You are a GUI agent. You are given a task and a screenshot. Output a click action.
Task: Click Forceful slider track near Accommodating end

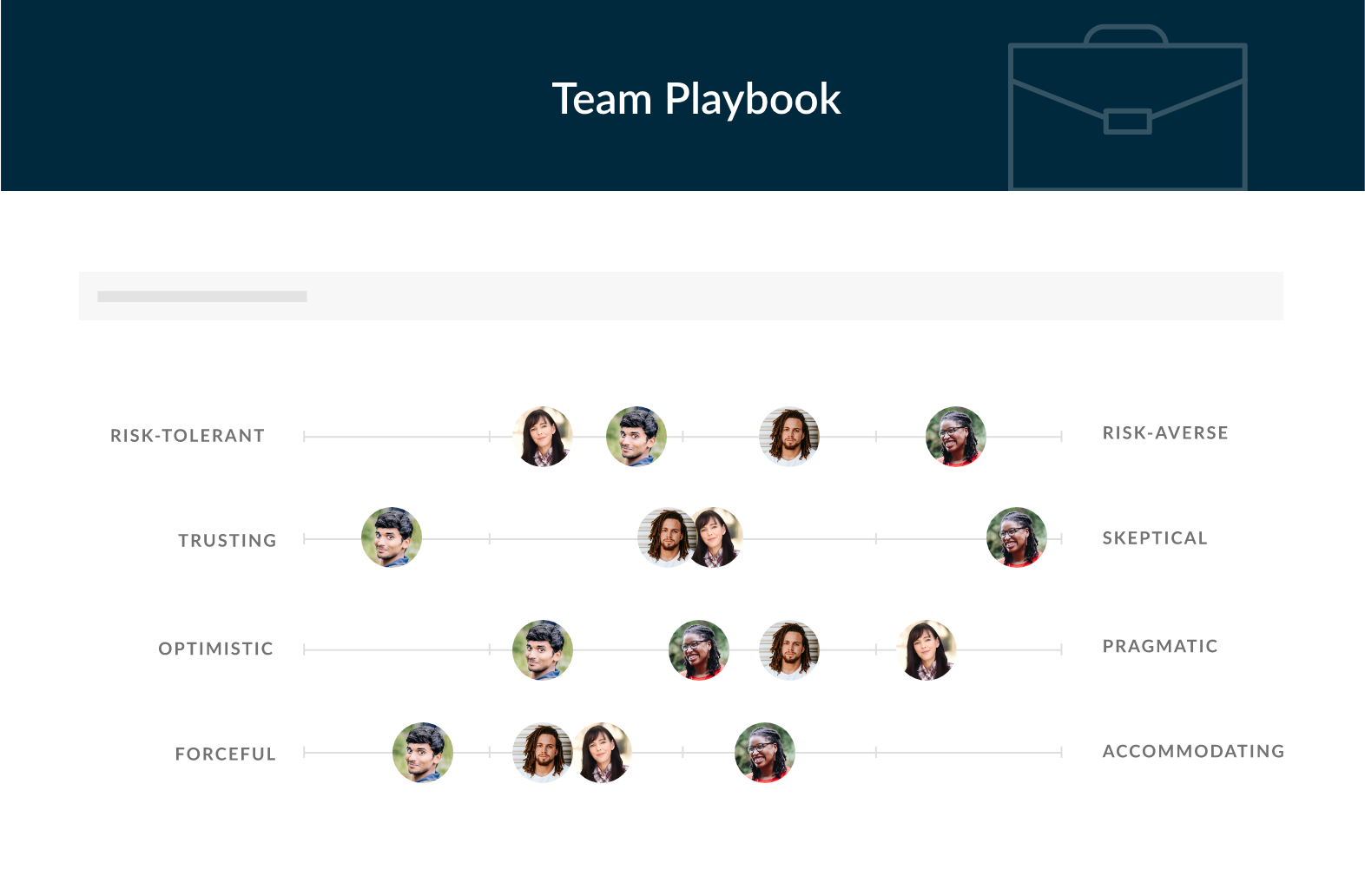tap(973, 753)
